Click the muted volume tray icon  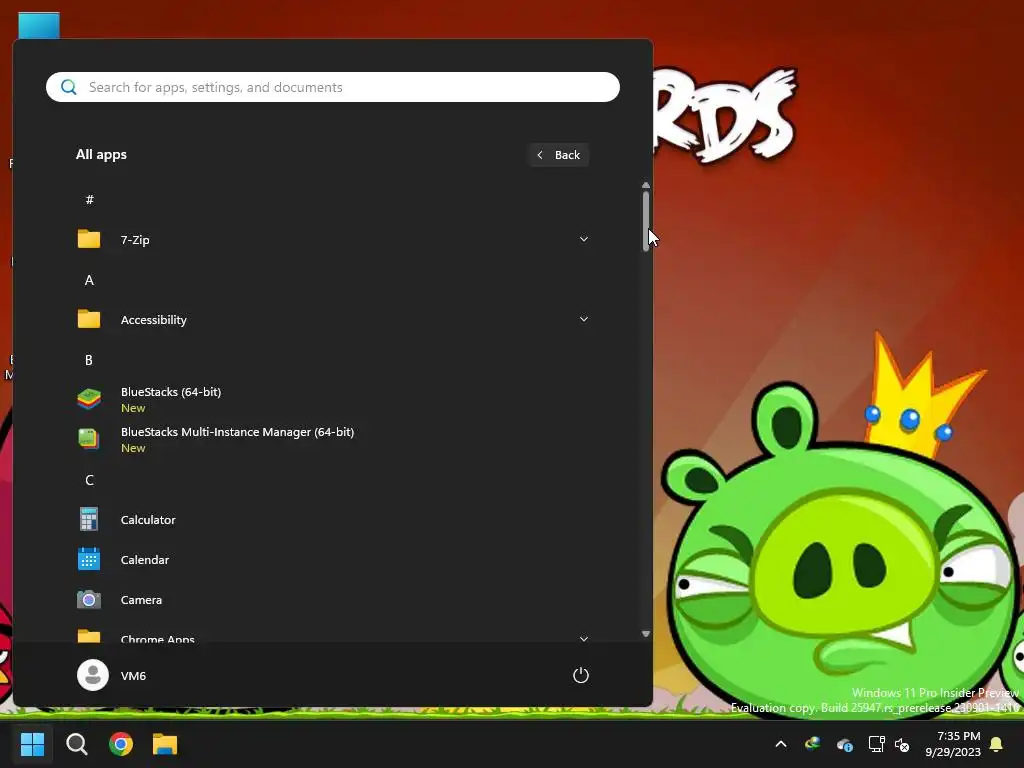(902, 744)
